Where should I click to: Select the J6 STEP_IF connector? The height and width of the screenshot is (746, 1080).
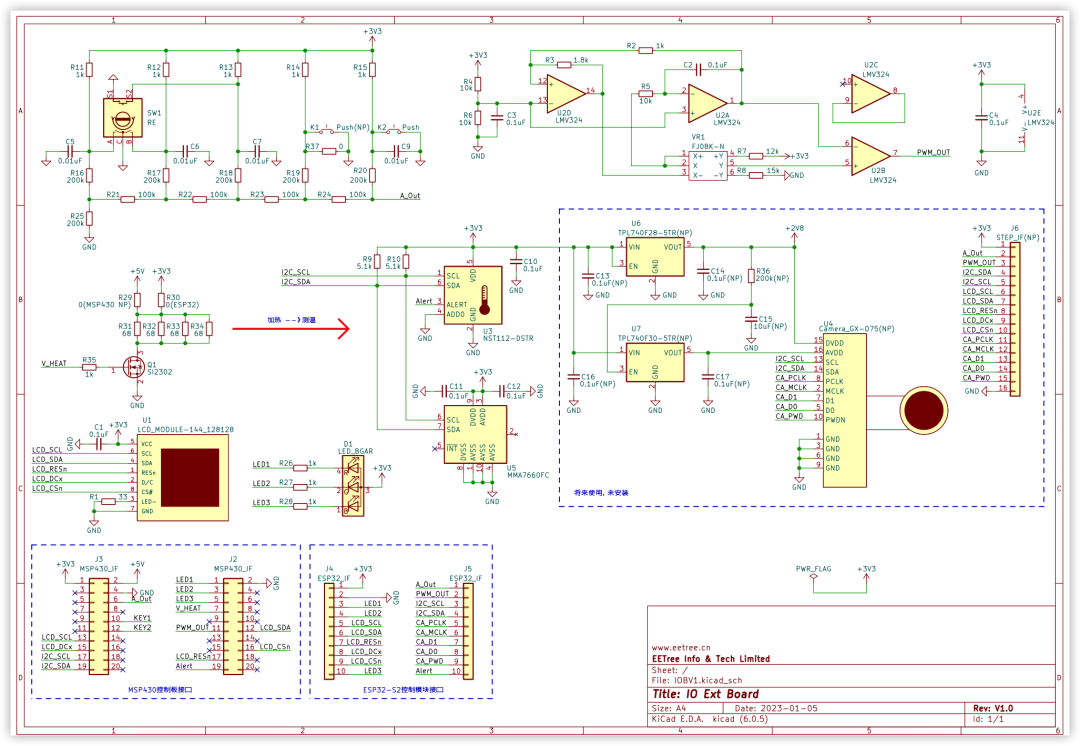point(1014,319)
